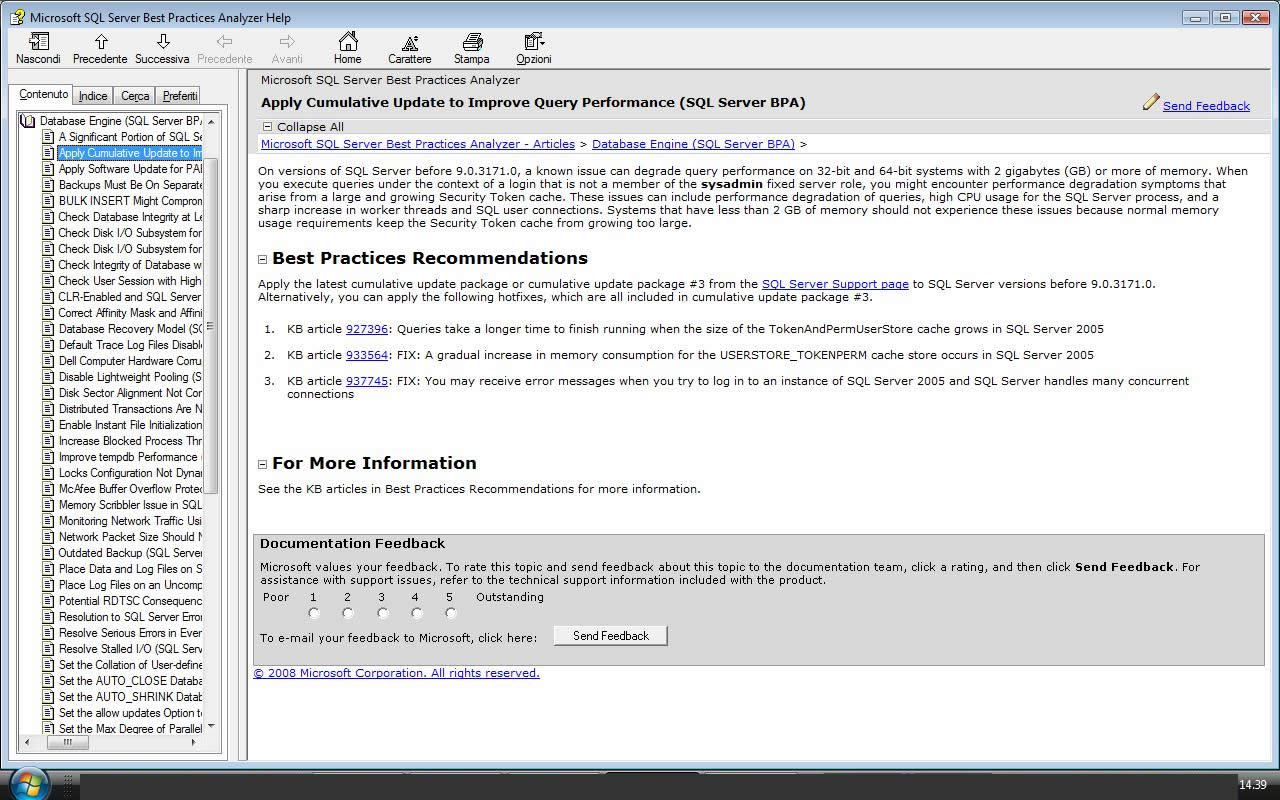The image size is (1280, 800).
Task: Open topic Check User Session with High
Action: point(130,281)
